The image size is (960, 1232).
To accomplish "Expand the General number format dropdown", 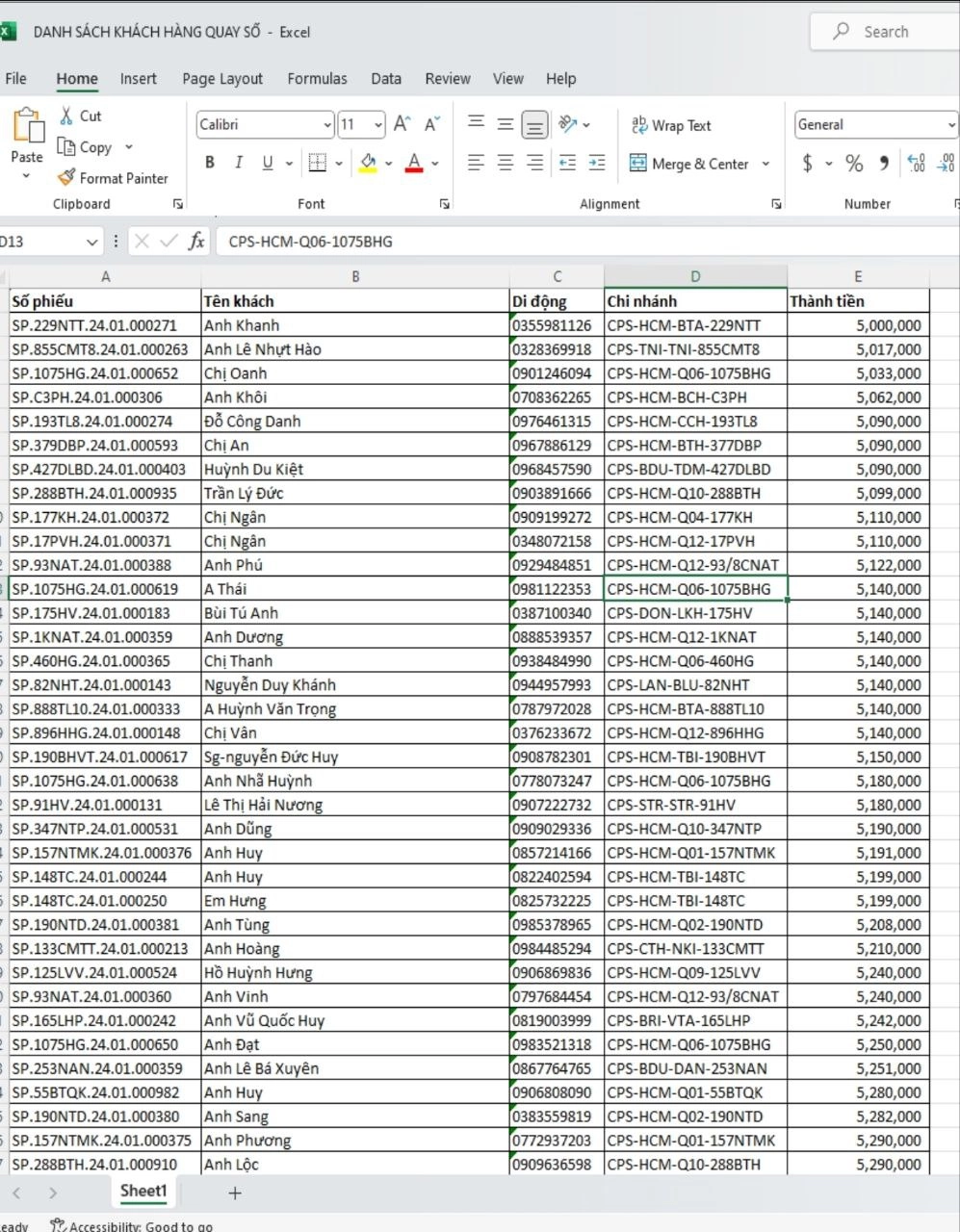I will click(x=950, y=125).
